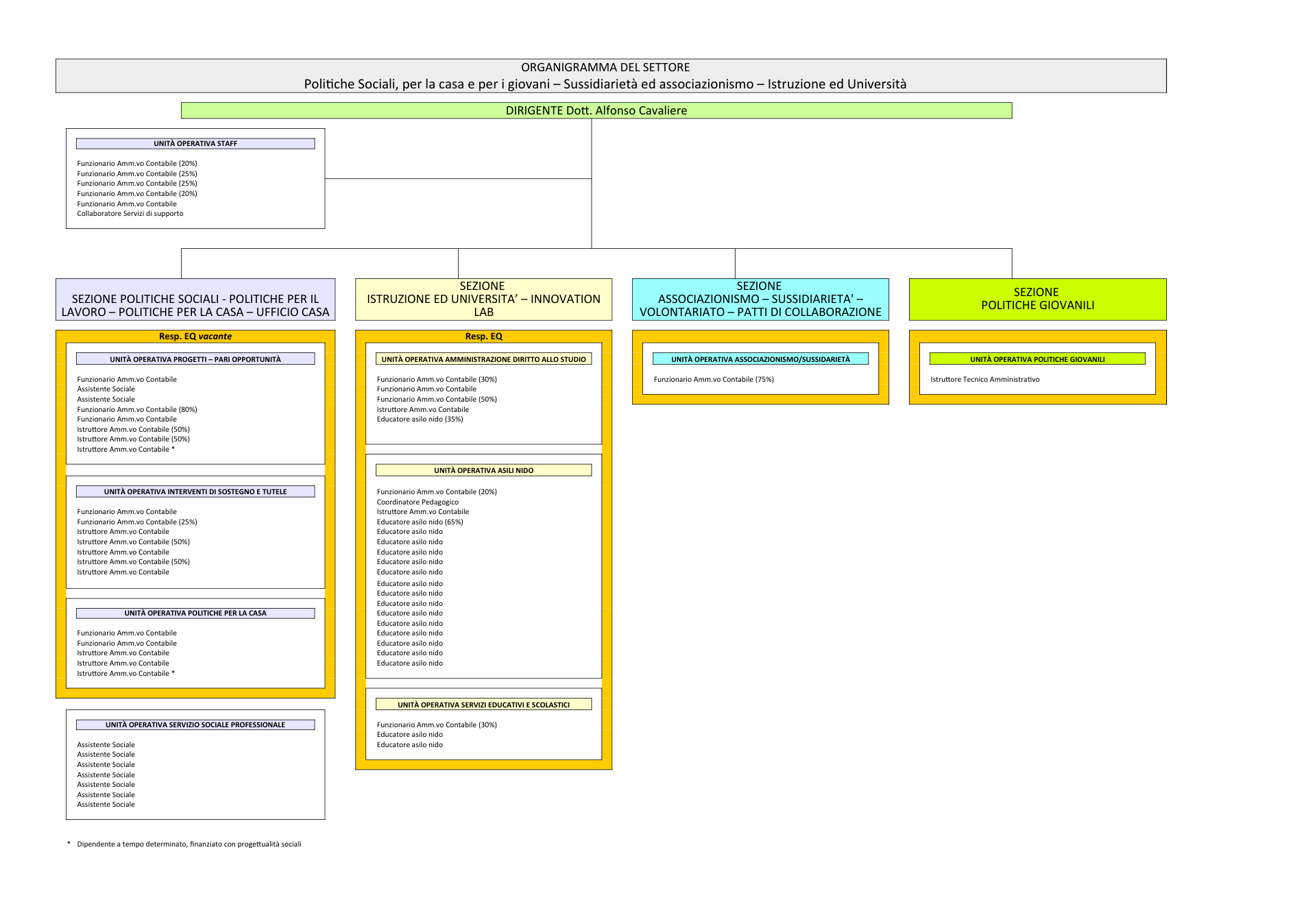Screen dimensions: 1306x924
Task: Click UNITÀ OPERATIVA INTERVENTI DI SOSTEGNO E TUTELE
Action: coord(195,491)
